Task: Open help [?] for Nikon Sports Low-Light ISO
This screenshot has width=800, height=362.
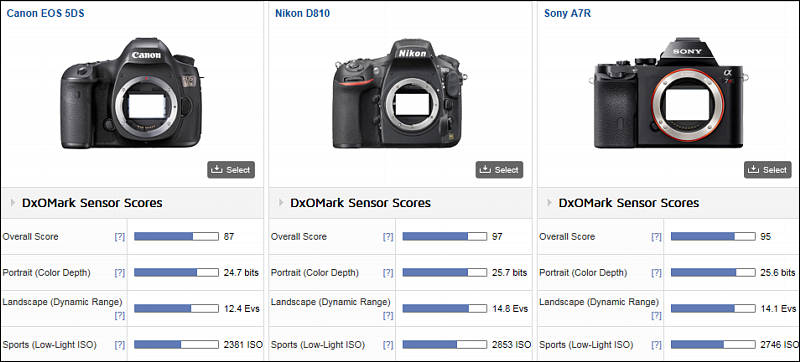Action: [388, 345]
